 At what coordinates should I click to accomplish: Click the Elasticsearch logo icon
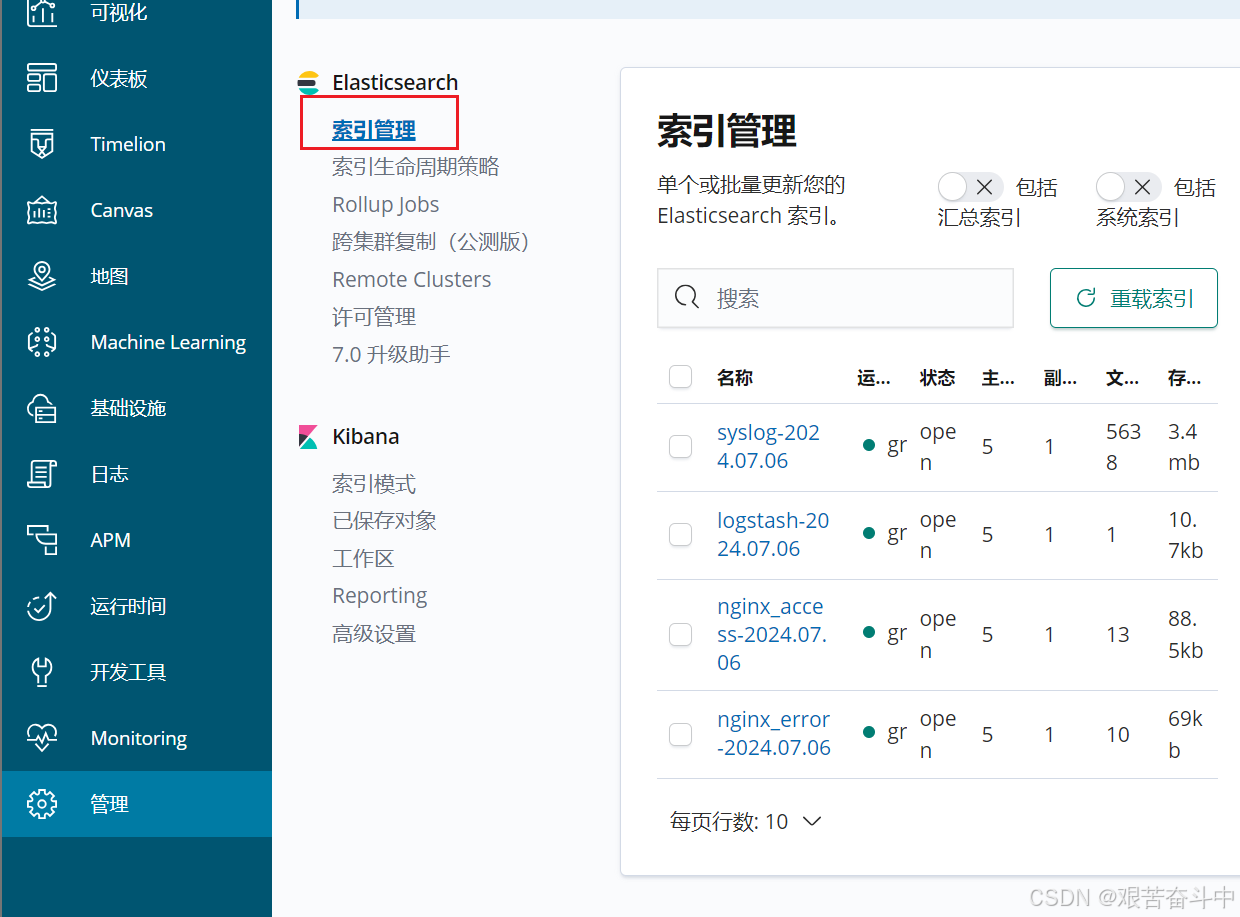pyautogui.click(x=309, y=83)
